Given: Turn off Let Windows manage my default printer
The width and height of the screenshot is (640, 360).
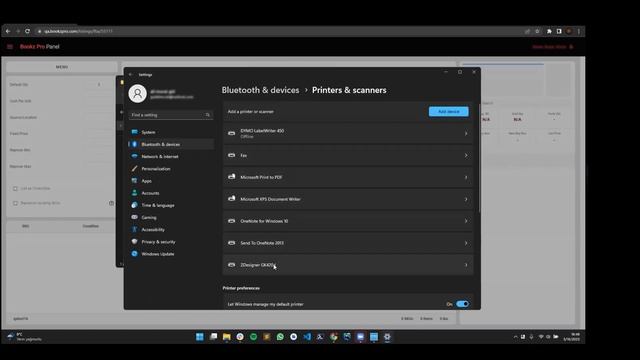Looking at the screenshot, I should click(462, 304).
